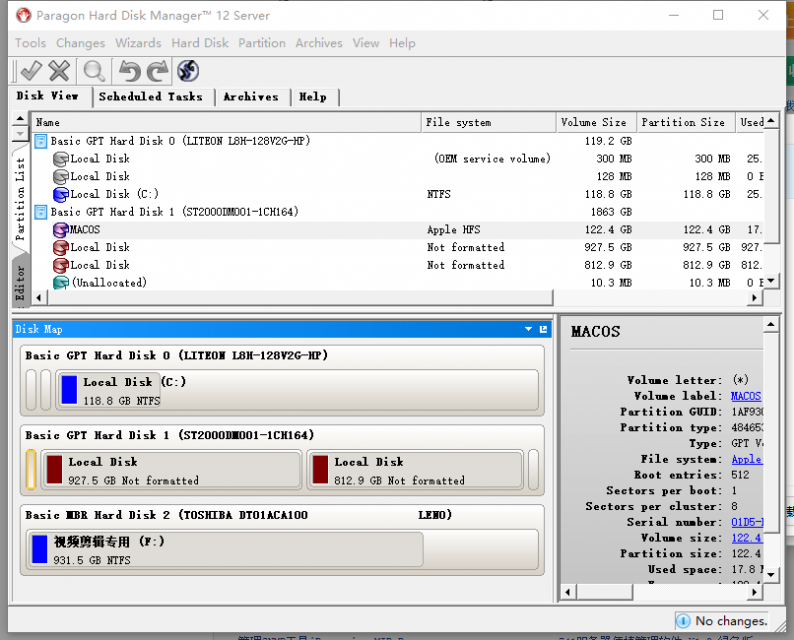The image size is (794, 640).
Task: Select the Hard Disk 1 icon in partition list
Action: click(x=41, y=212)
